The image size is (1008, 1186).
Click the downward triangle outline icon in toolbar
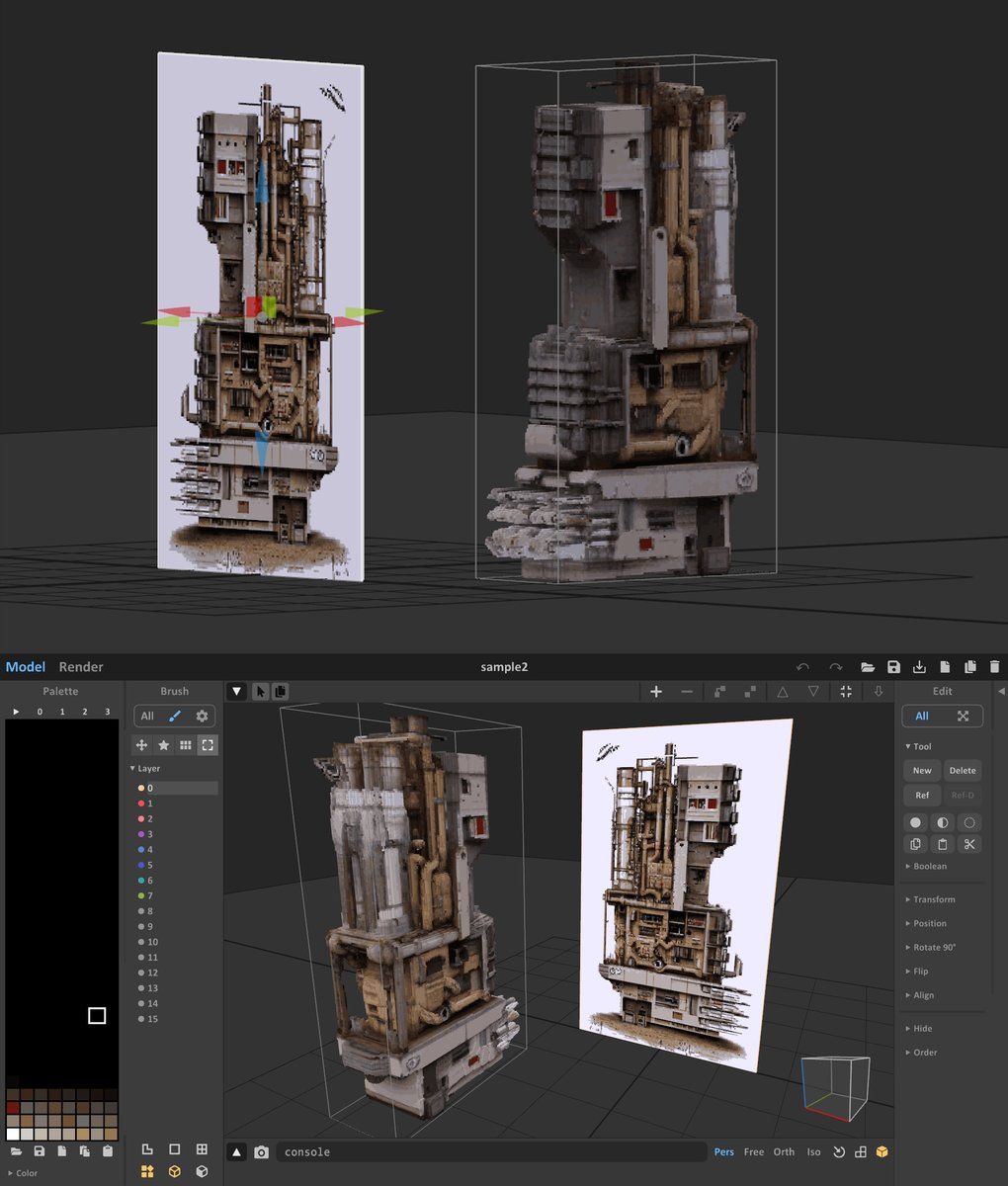(x=813, y=692)
